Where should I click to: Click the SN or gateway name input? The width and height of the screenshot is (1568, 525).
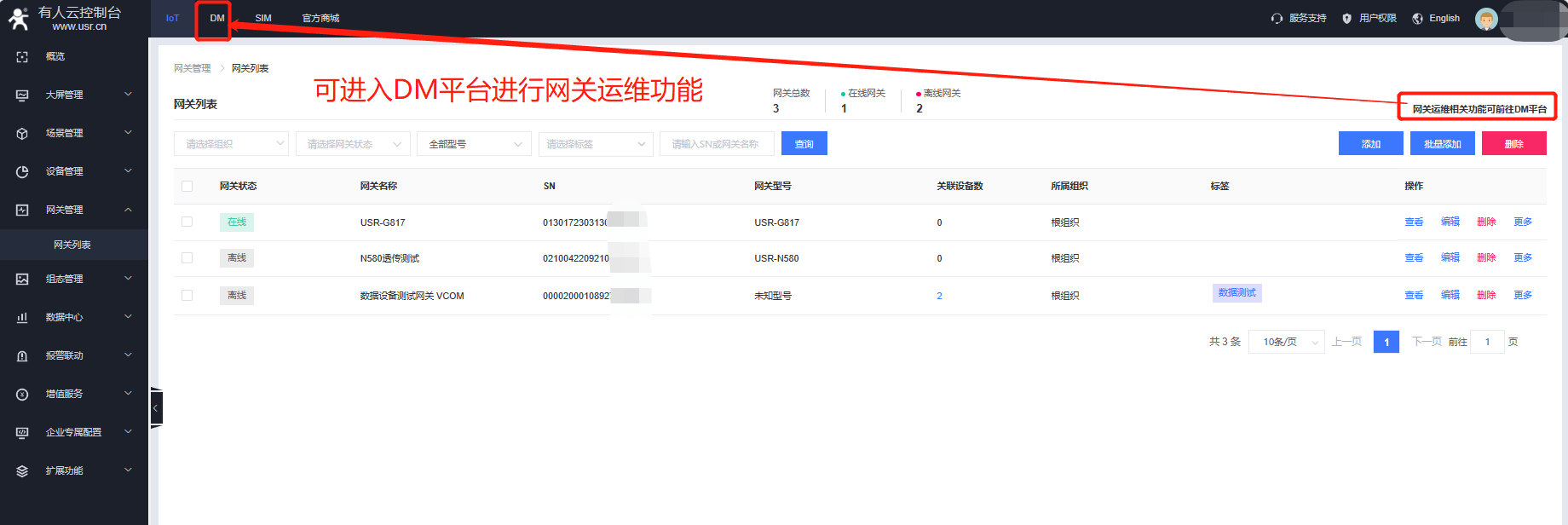pyautogui.click(x=716, y=144)
